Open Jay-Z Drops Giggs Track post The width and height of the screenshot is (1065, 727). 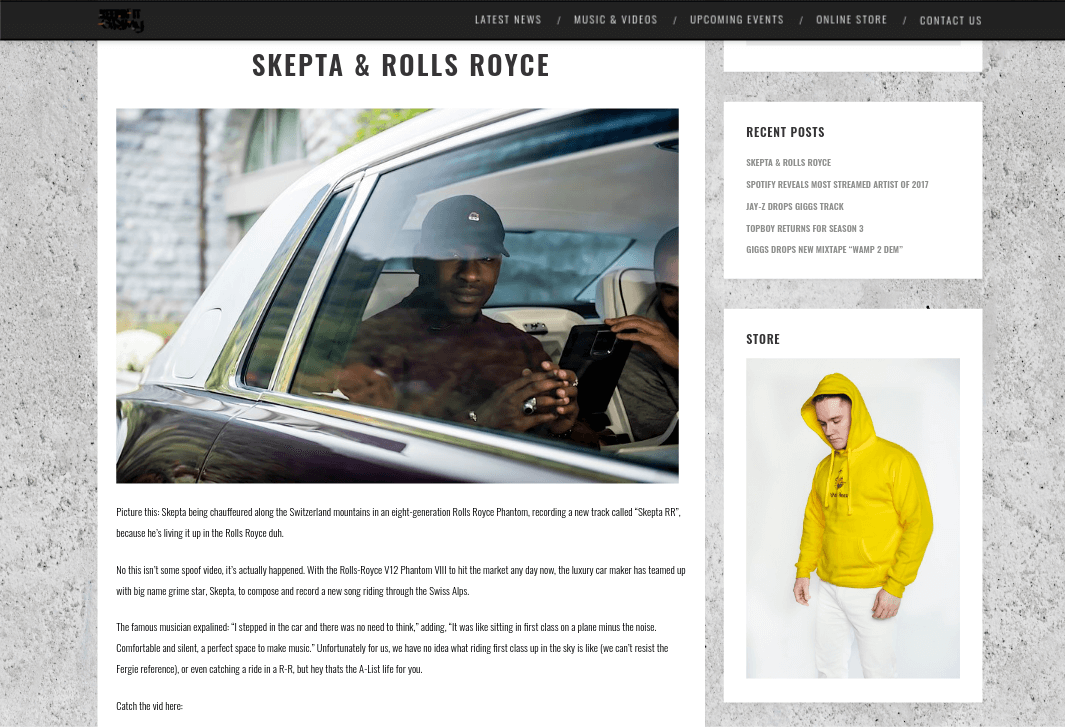795,206
